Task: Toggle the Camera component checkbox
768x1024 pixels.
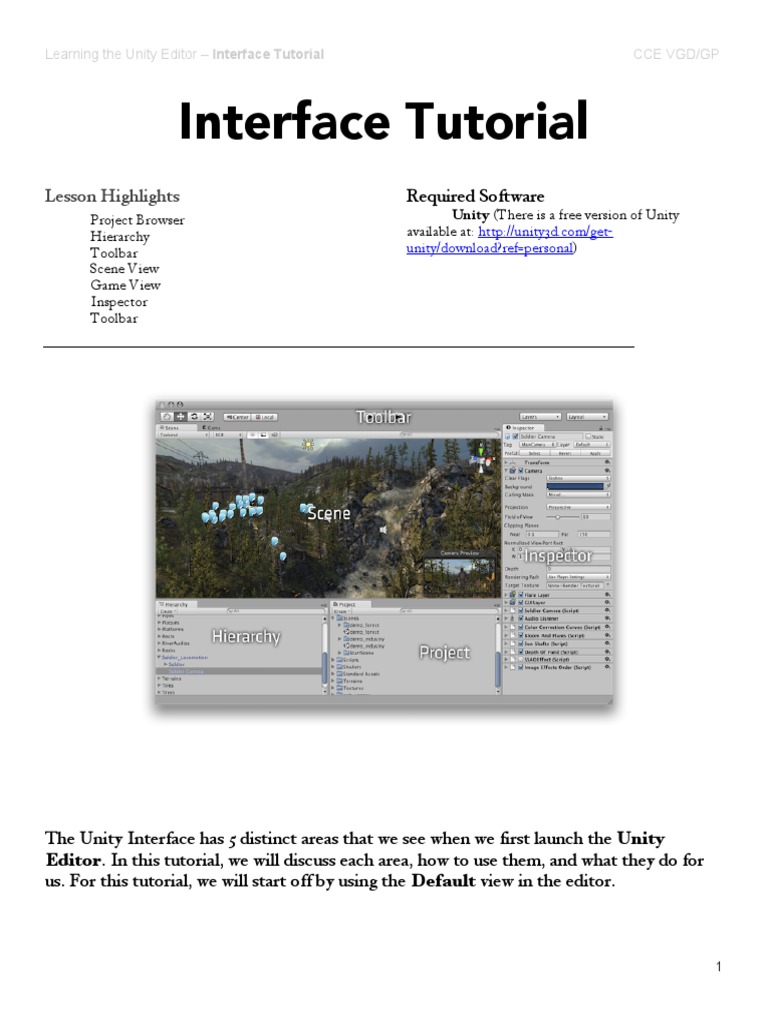Action: (520, 471)
